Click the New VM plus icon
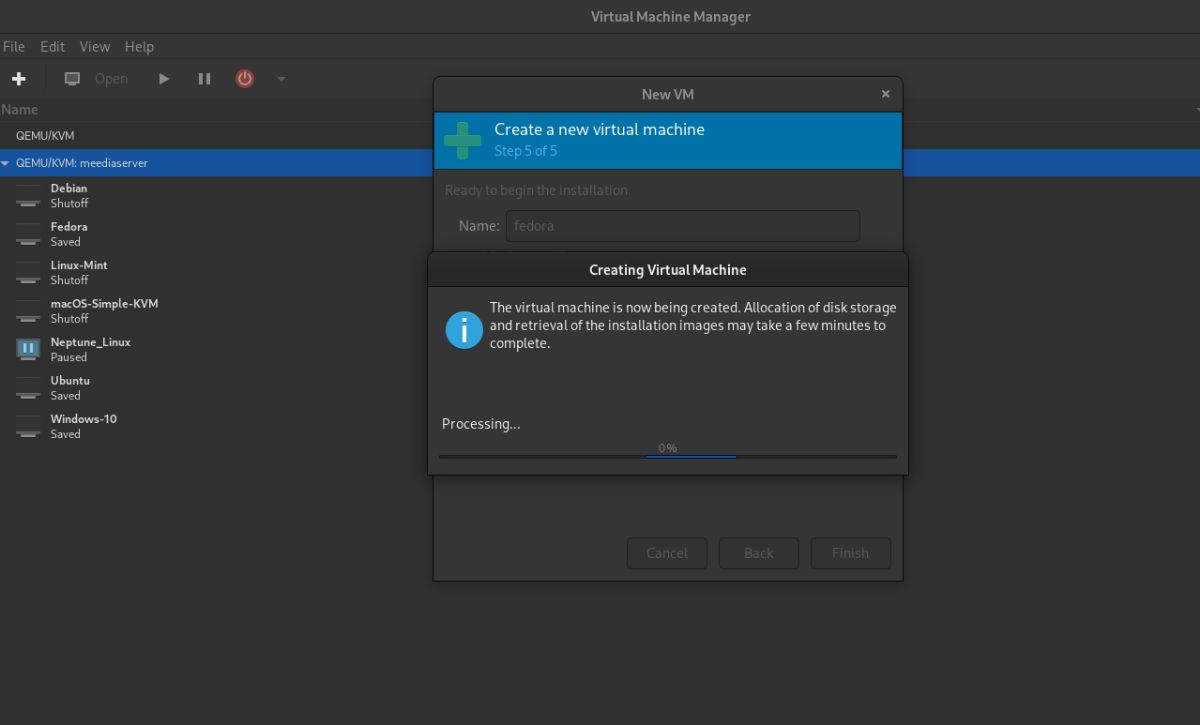Viewport: 1200px width, 725px height. pyautogui.click(x=20, y=78)
